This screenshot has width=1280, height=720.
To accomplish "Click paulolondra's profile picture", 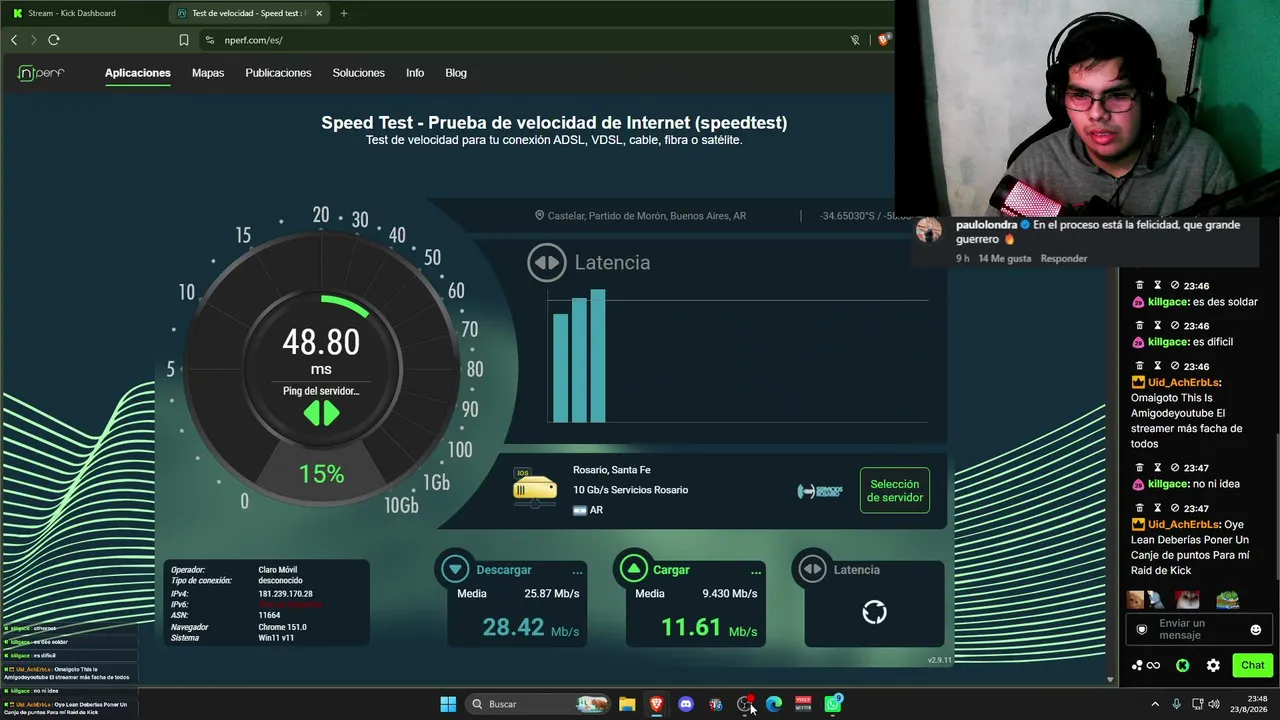I will 929,231.
